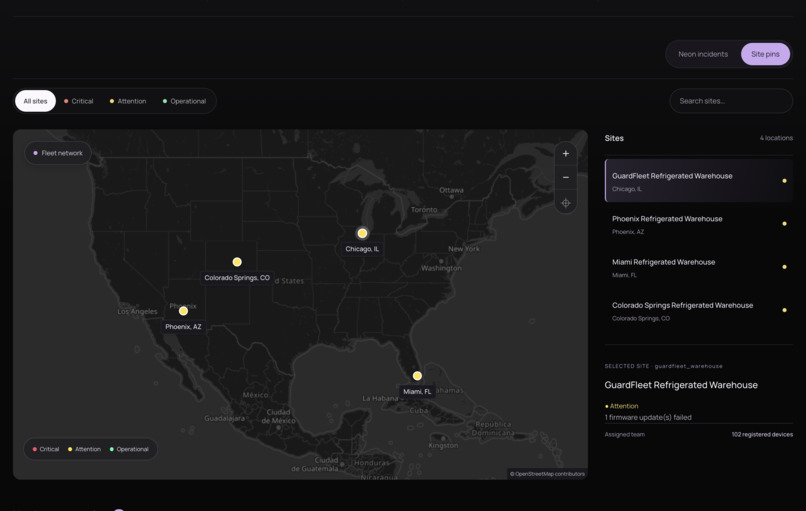Zoom out the map with minus button

point(565,178)
